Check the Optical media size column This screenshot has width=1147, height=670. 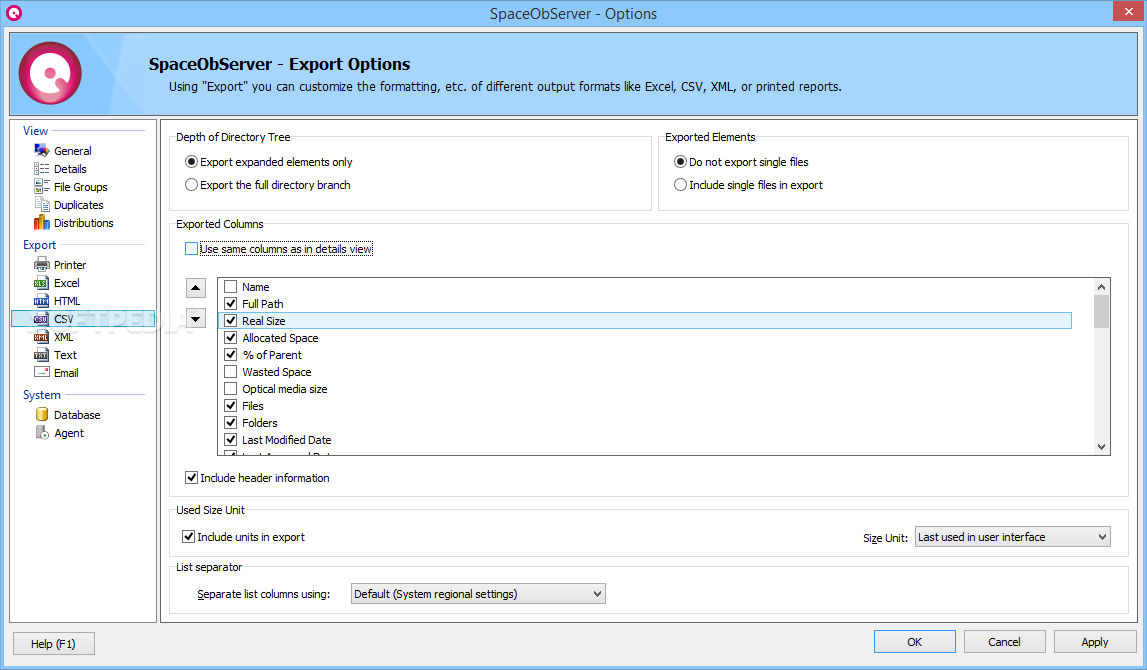(x=230, y=388)
